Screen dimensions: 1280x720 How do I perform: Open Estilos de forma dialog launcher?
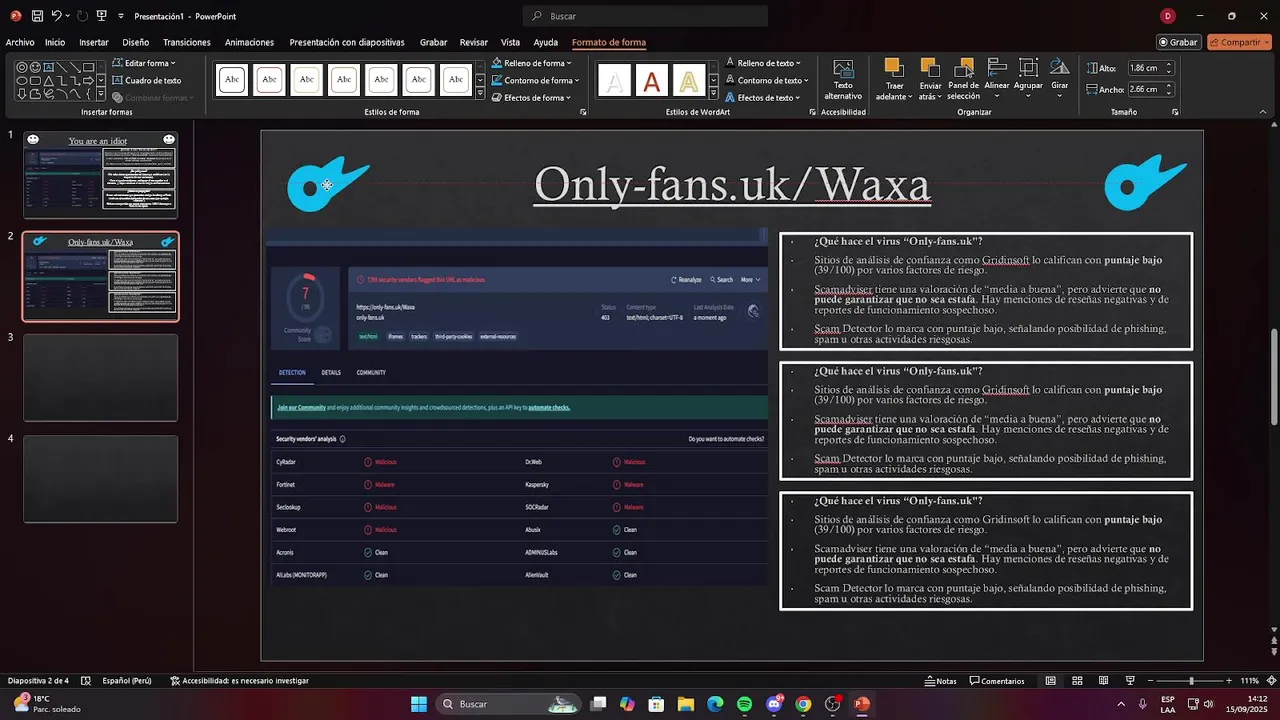coord(583,113)
